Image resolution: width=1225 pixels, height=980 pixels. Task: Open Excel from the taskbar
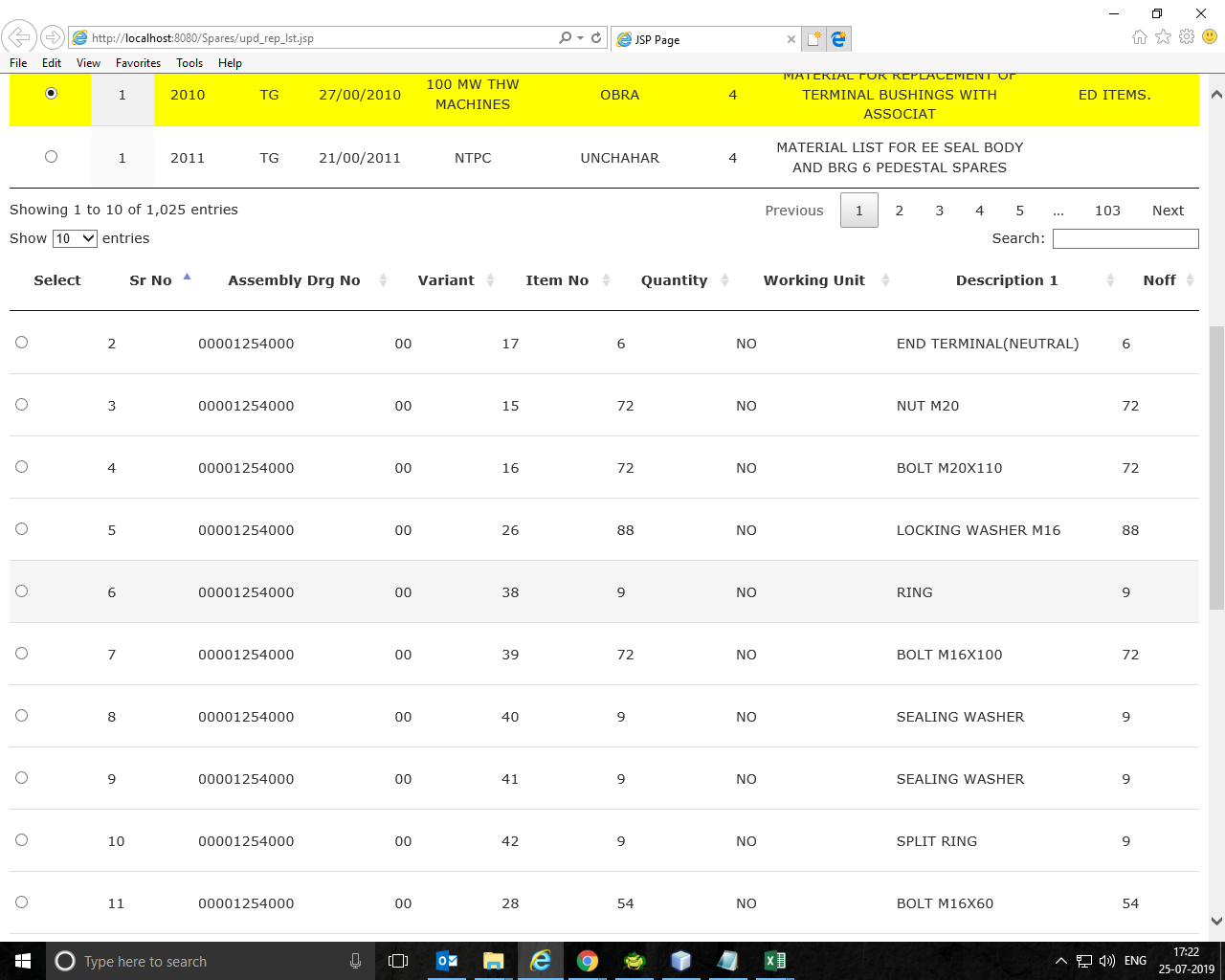(774, 961)
